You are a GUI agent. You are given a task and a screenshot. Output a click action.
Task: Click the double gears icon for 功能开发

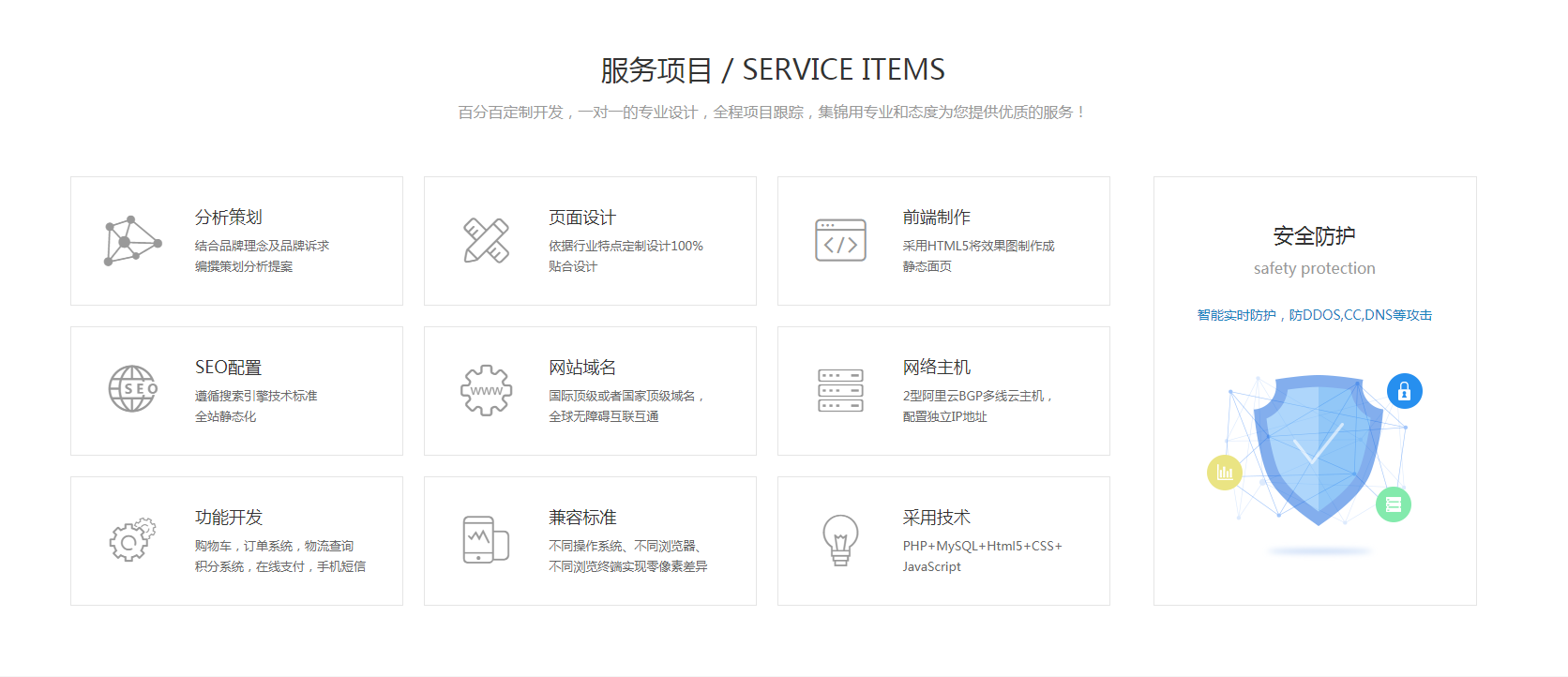tap(132, 540)
